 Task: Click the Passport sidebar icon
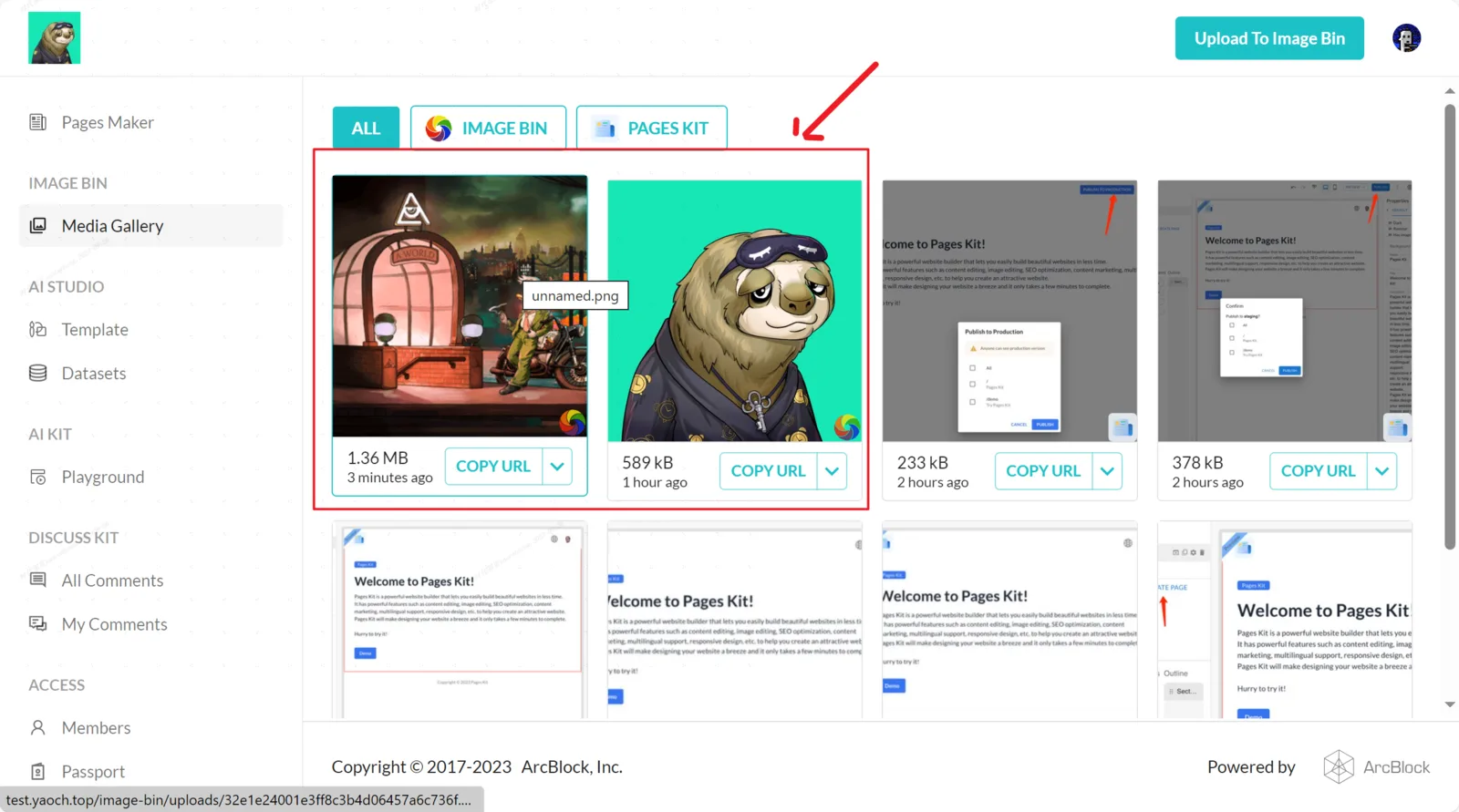pyautogui.click(x=37, y=771)
